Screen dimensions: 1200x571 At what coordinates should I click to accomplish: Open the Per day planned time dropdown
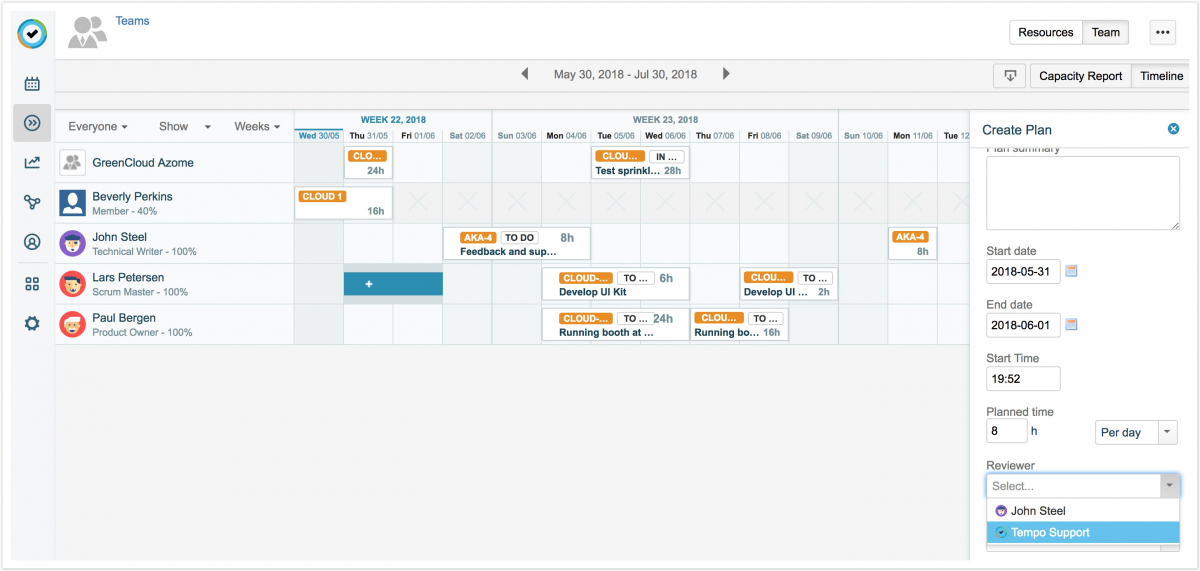(x=1136, y=432)
